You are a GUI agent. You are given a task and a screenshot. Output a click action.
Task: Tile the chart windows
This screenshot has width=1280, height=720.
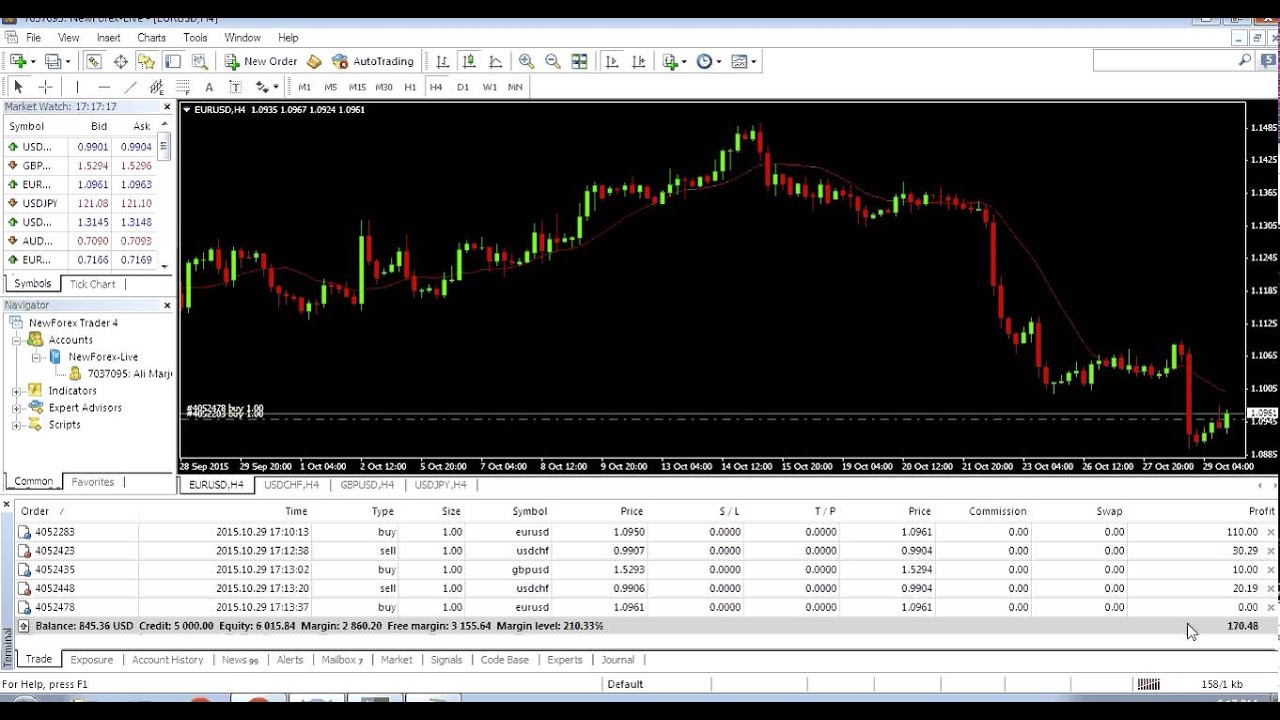[x=579, y=61]
